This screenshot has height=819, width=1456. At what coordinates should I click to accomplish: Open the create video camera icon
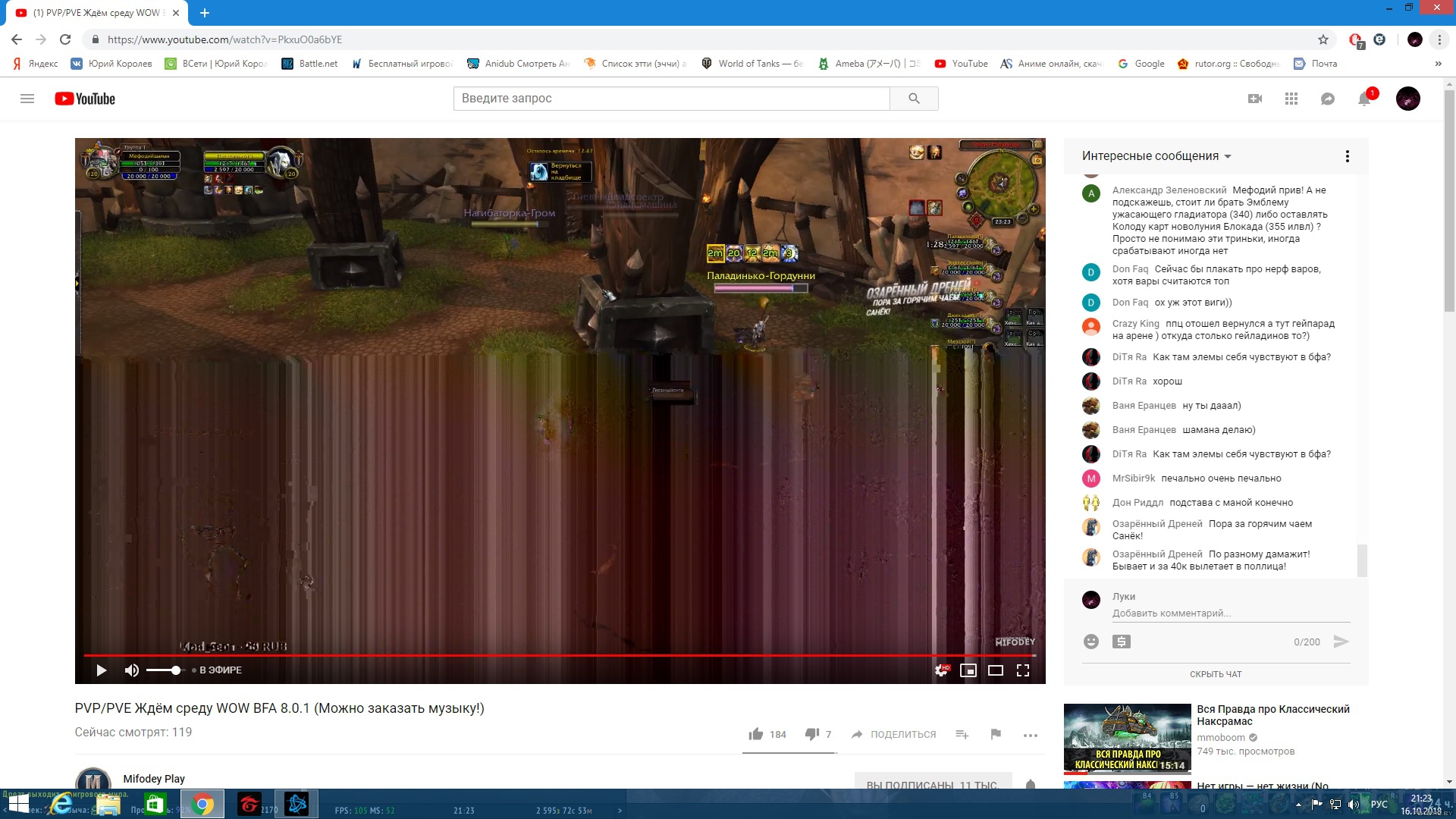point(1255,99)
